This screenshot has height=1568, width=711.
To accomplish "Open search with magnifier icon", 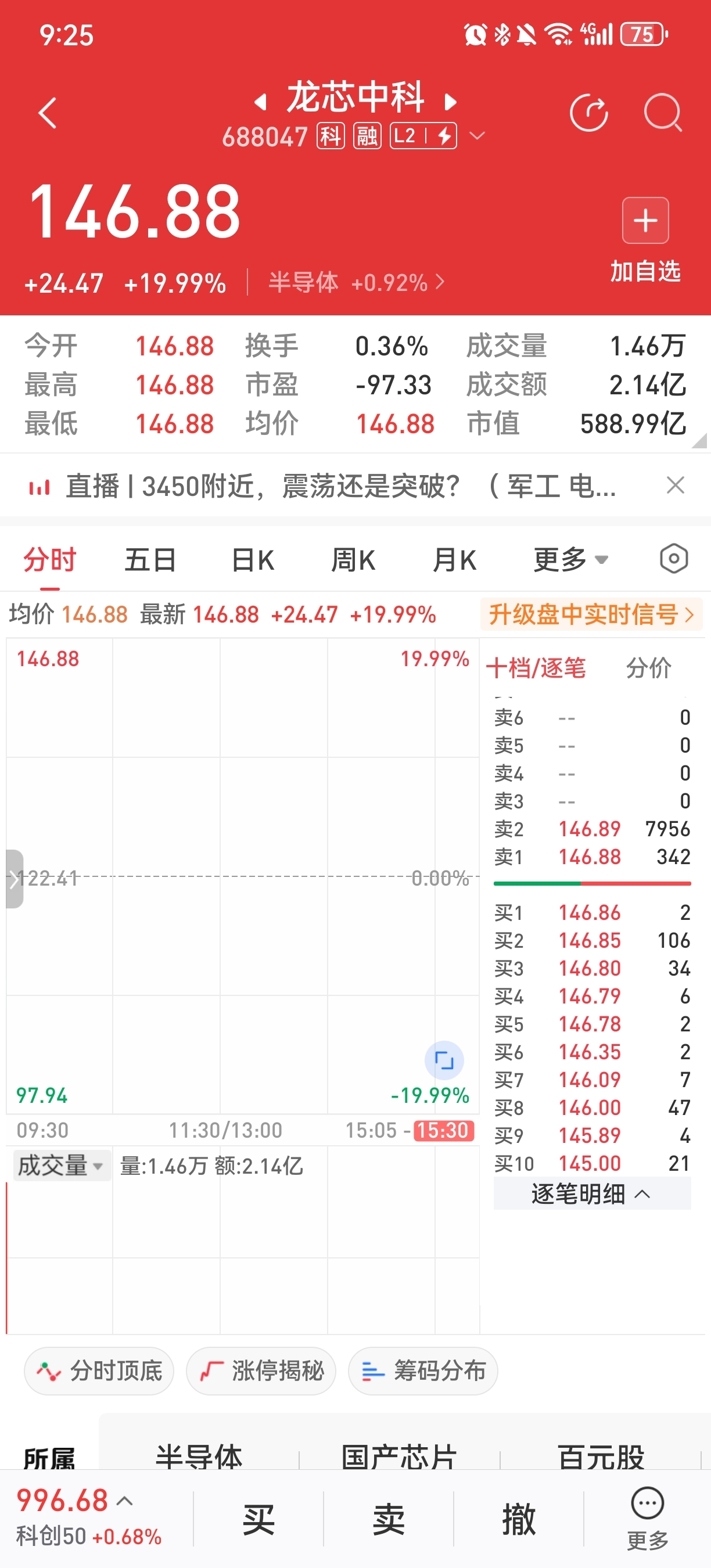I will [x=663, y=113].
